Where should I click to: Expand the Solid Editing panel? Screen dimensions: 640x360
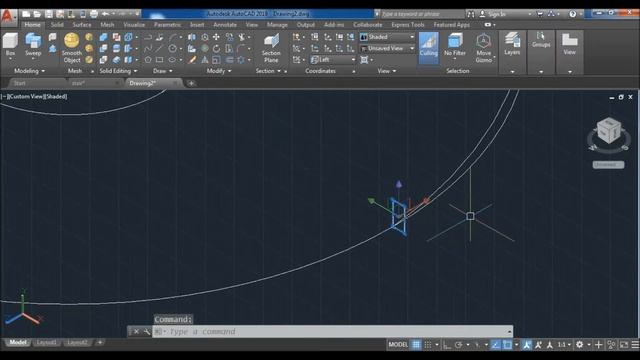(118, 71)
